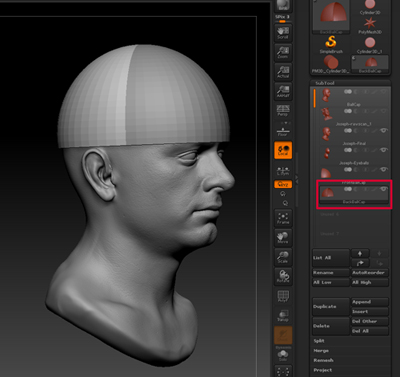400x377 pixels.
Task: Click the Frame mesh button
Action: [283, 218]
